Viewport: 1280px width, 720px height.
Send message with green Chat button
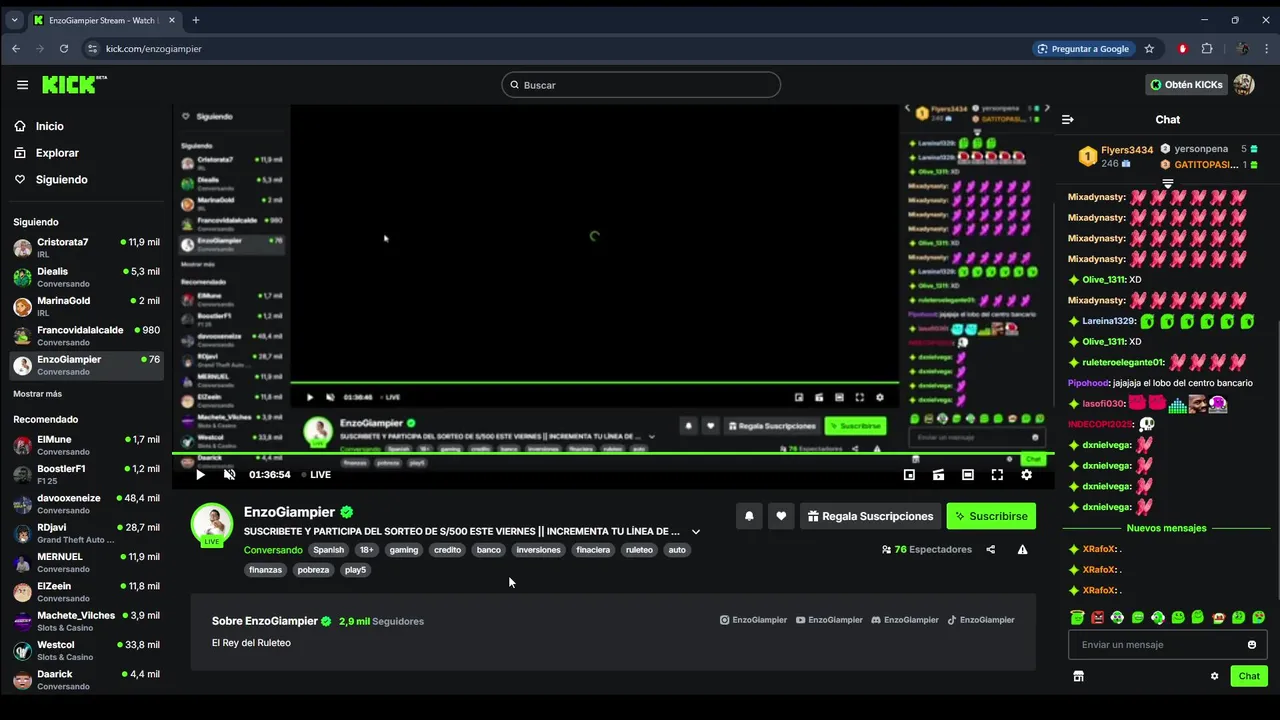click(1249, 676)
